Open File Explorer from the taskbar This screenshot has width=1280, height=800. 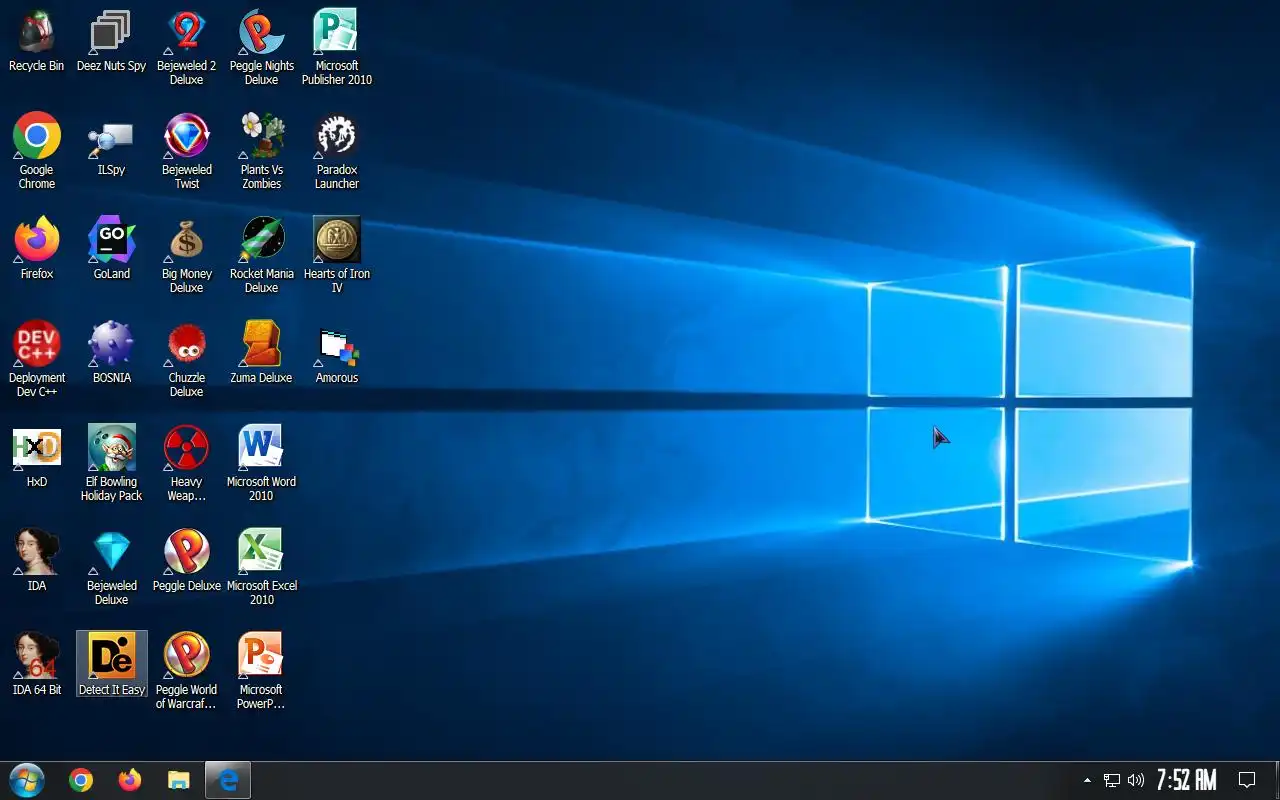(x=179, y=780)
